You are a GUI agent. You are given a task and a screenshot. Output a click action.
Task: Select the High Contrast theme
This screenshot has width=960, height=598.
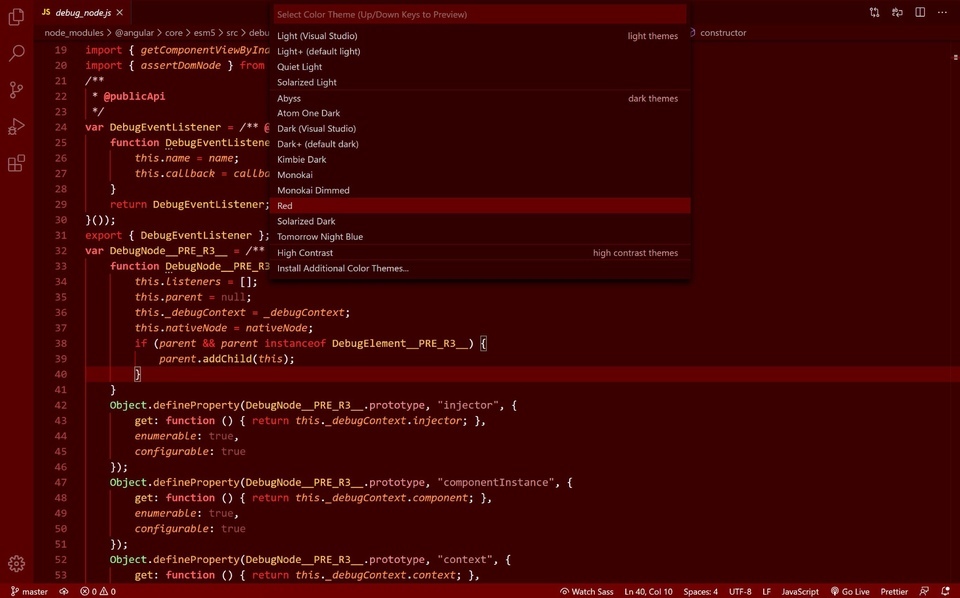(x=305, y=253)
